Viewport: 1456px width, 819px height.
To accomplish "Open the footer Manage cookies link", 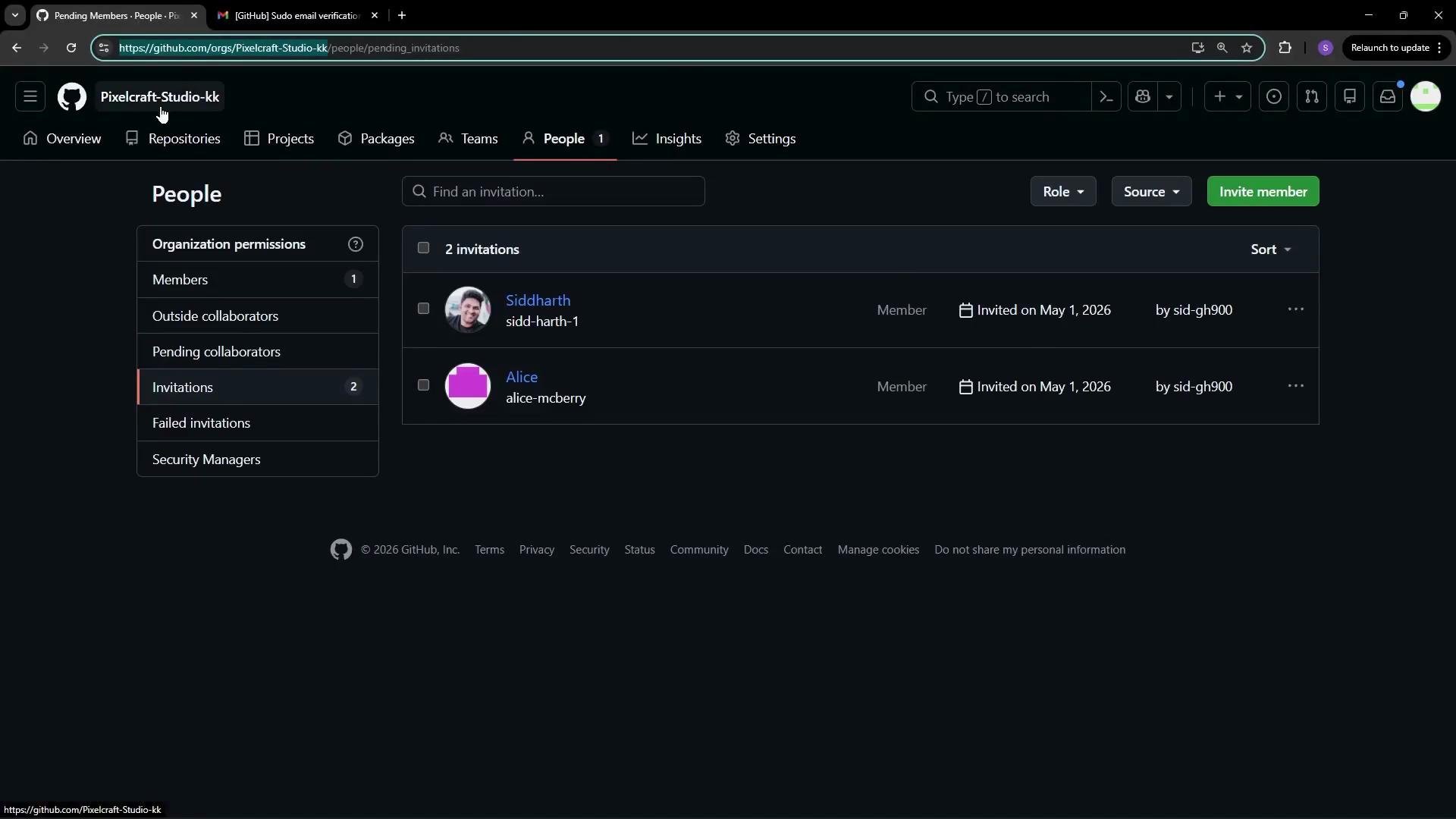I will (879, 551).
